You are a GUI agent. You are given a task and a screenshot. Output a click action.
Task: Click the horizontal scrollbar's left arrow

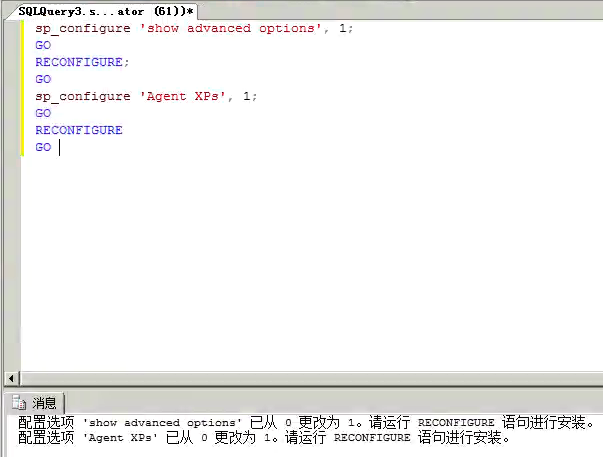[12, 378]
